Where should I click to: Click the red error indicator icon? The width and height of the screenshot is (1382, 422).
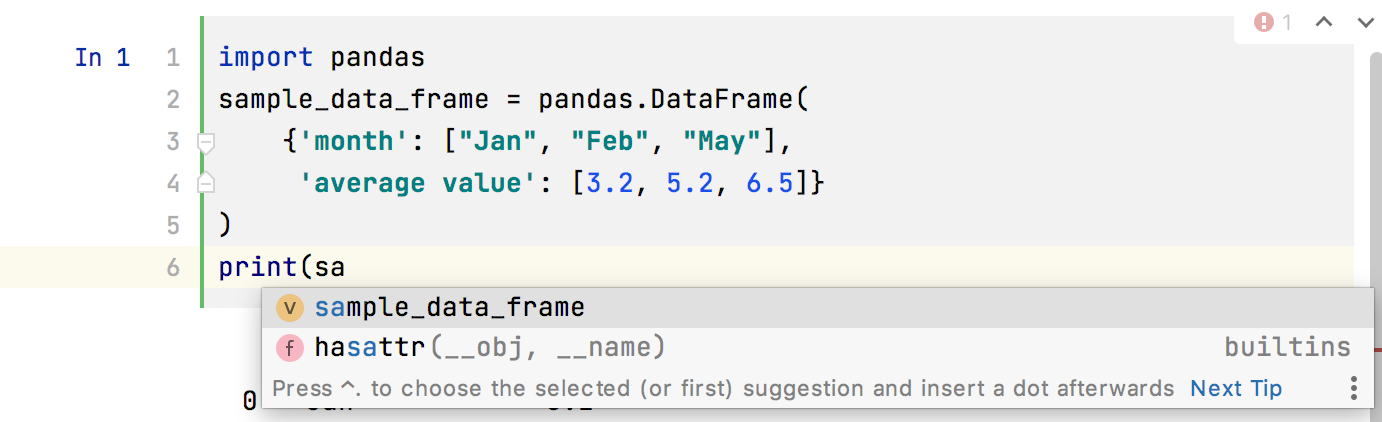coord(1264,22)
